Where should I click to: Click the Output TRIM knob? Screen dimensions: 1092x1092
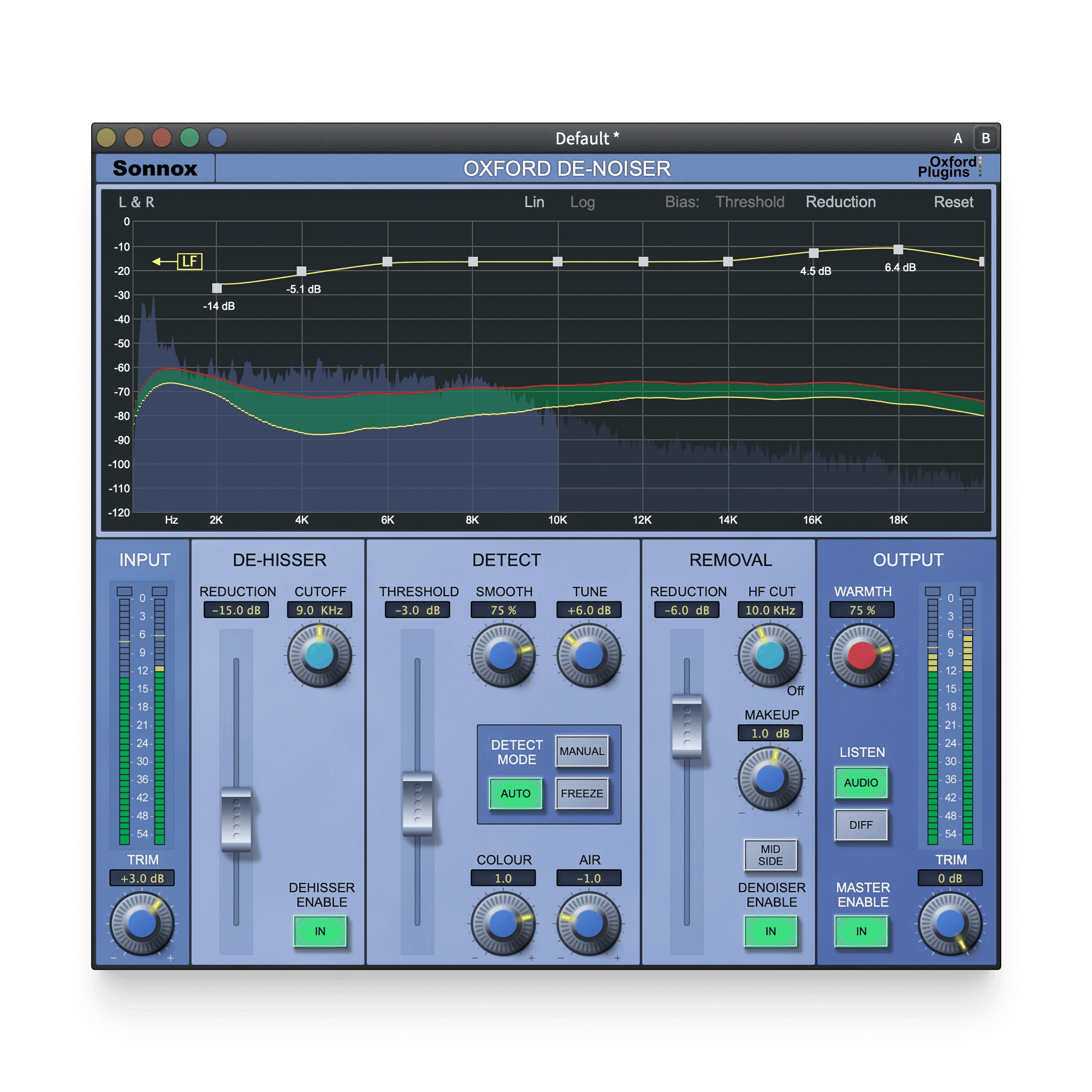pos(950,924)
